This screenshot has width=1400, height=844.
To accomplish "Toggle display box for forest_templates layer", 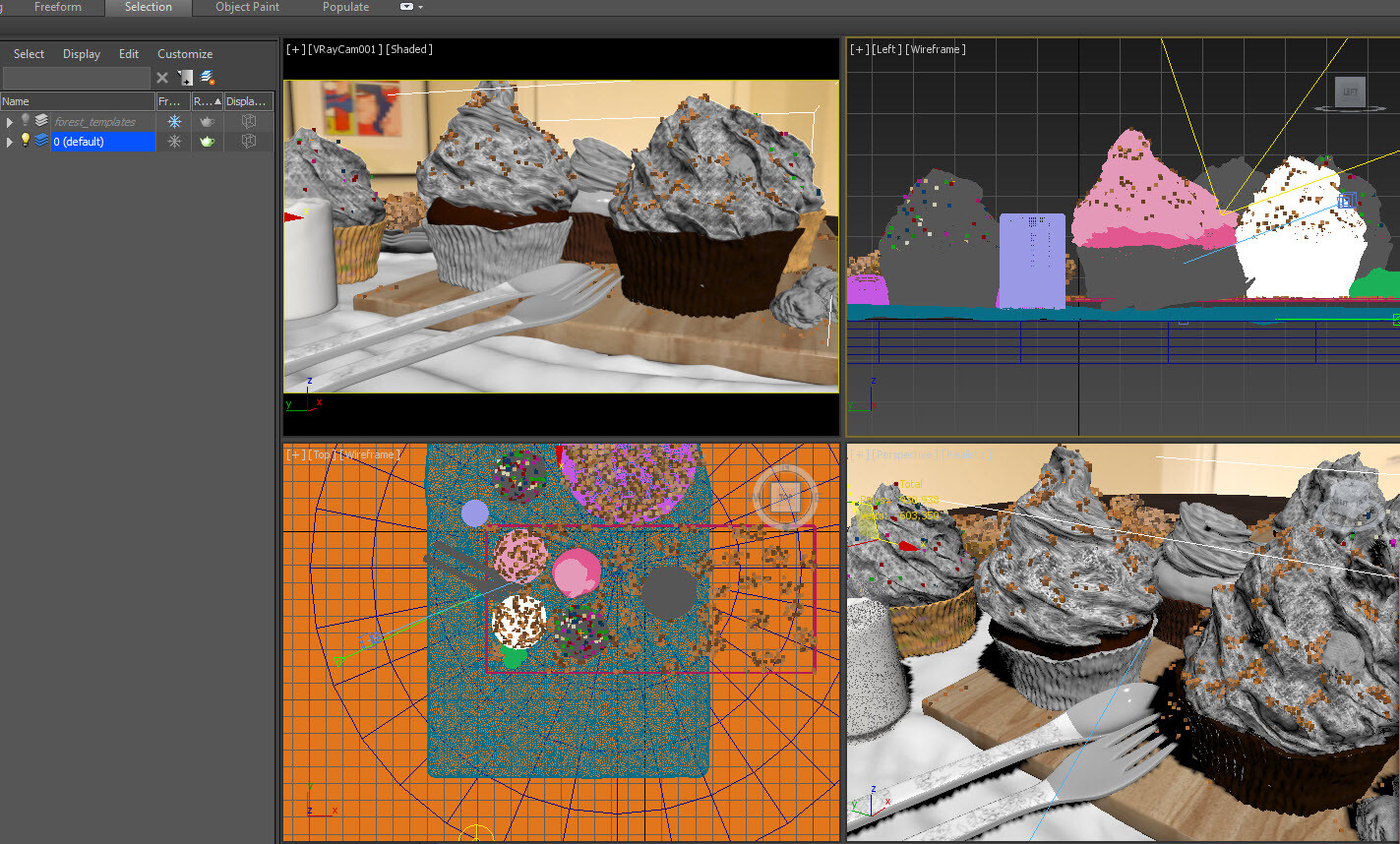I will [249, 121].
